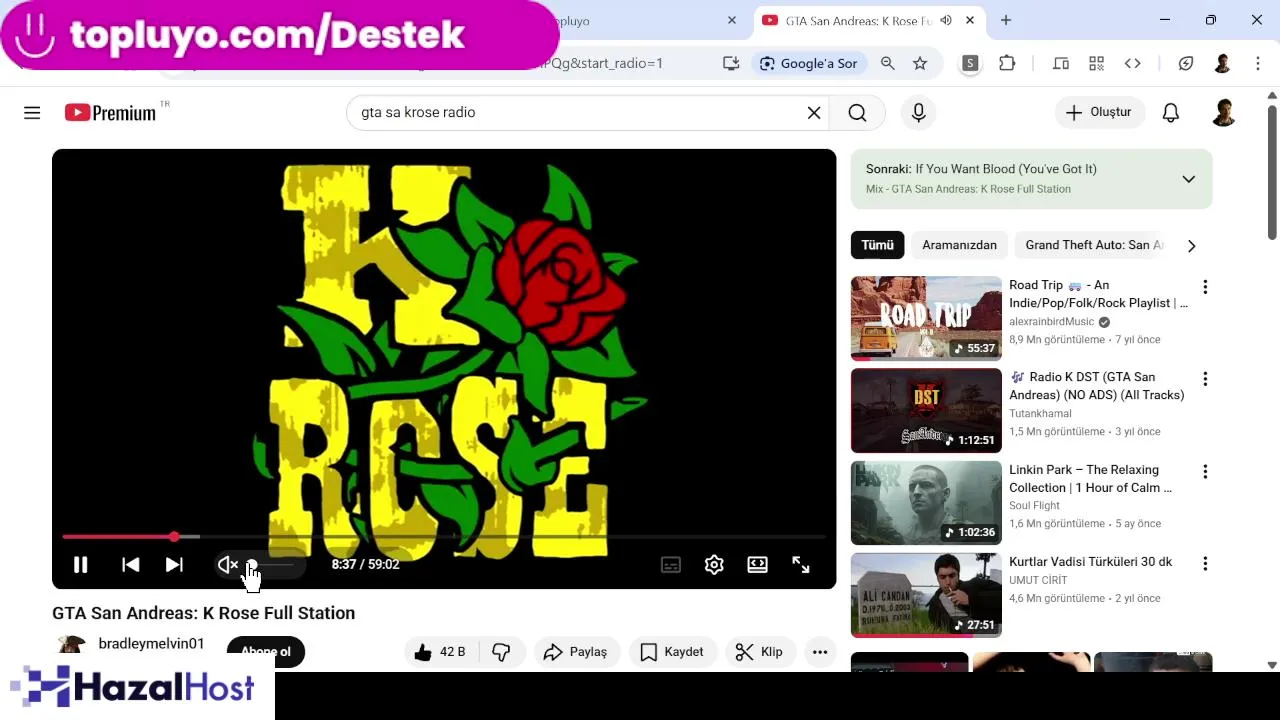The height and width of the screenshot is (720, 1280).
Task: Open more actions three-dot menu under video
Action: coord(820,652)
